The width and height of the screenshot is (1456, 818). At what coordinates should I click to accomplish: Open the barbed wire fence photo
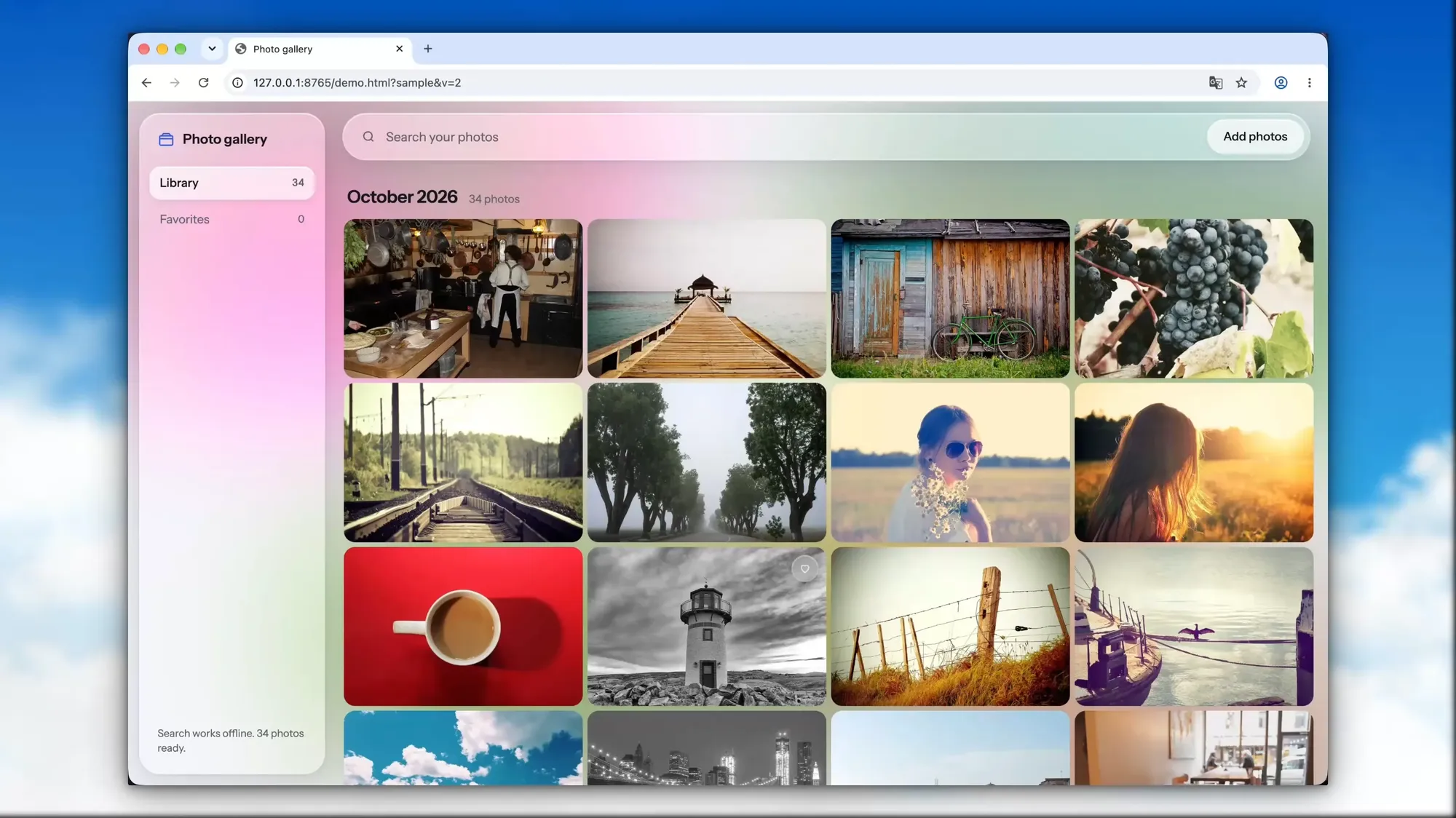pyautogui.click(x=950, y=627)
